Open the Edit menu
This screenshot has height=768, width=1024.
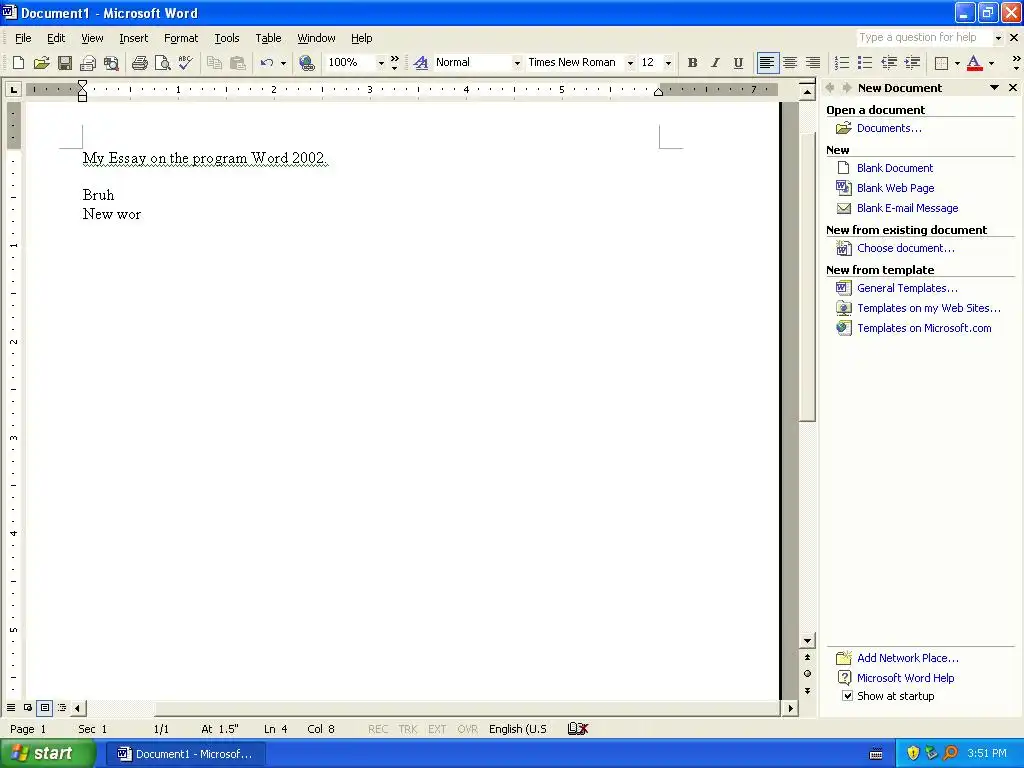[56, 38]
